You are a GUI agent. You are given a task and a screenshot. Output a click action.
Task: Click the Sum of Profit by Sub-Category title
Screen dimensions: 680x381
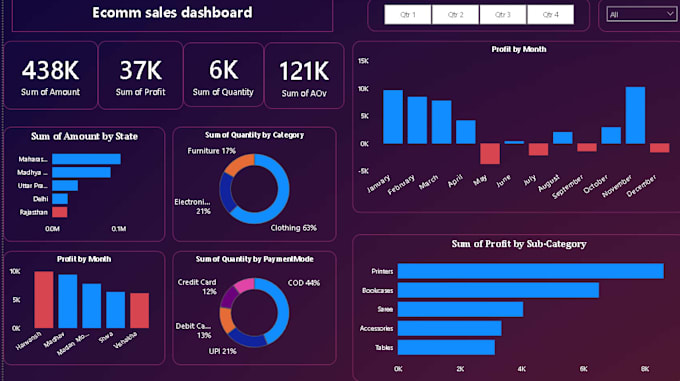[519, 244]
